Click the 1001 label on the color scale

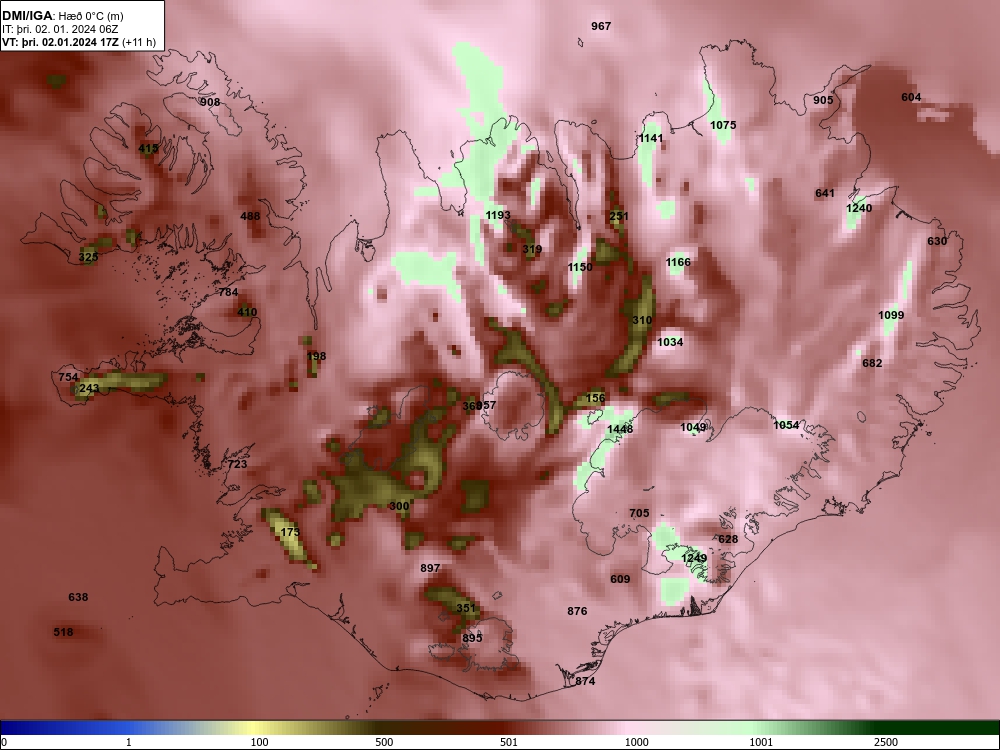point(761,742)
